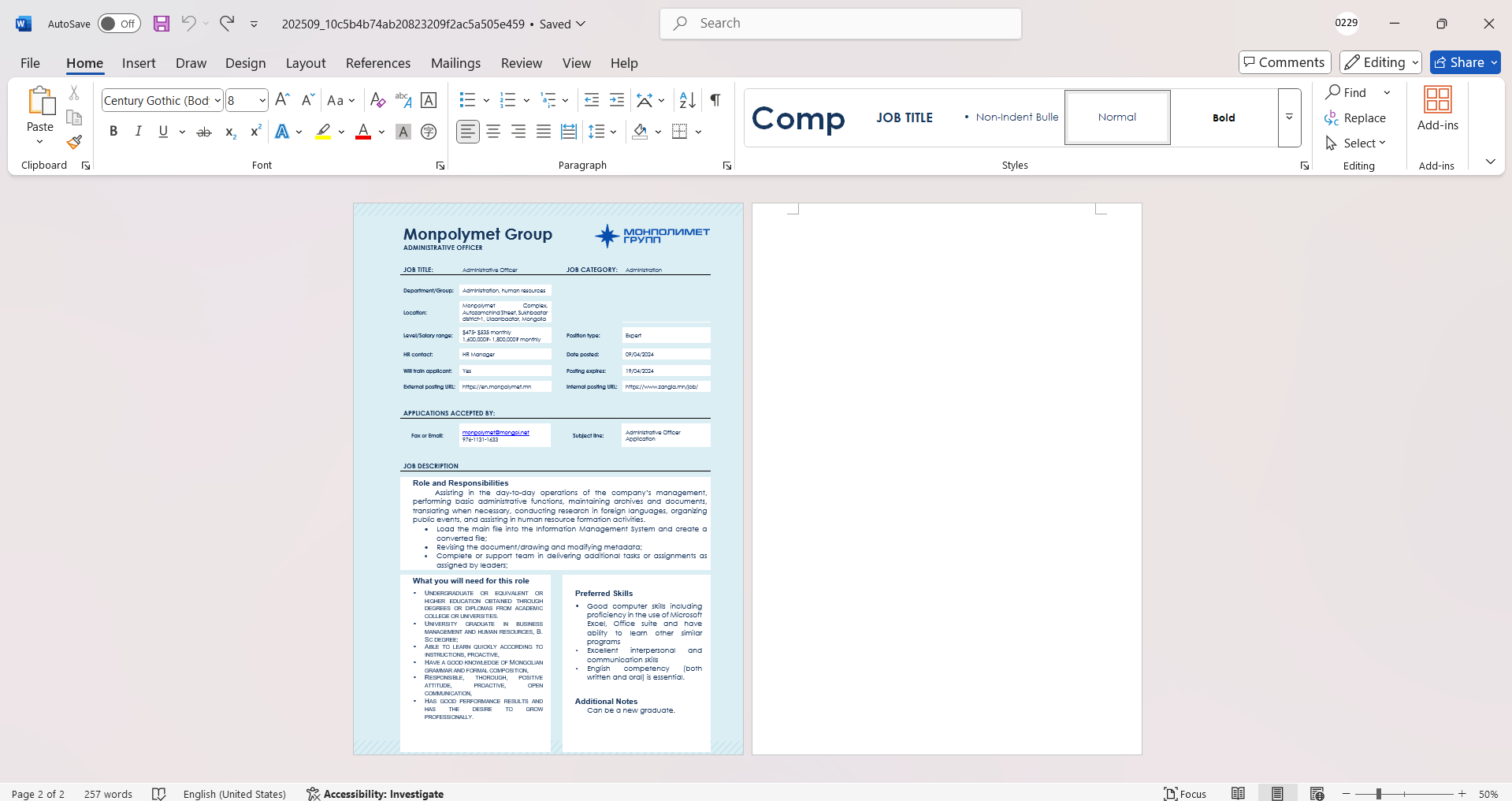This screenshot has width=1512, height=801.
Task: Expand numbering list options arrow
Action: click(x=526, y=100)
